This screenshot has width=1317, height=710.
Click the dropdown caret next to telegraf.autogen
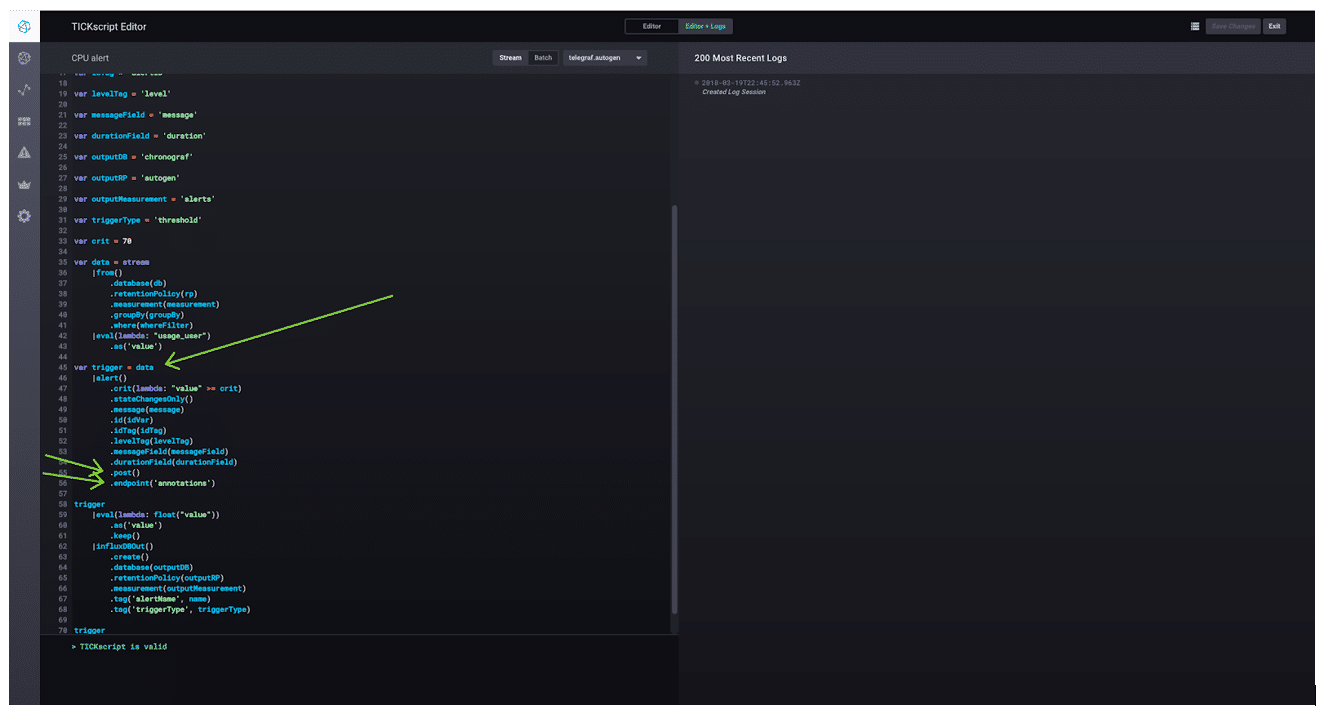pyautogui.click(x=639, y=58)
